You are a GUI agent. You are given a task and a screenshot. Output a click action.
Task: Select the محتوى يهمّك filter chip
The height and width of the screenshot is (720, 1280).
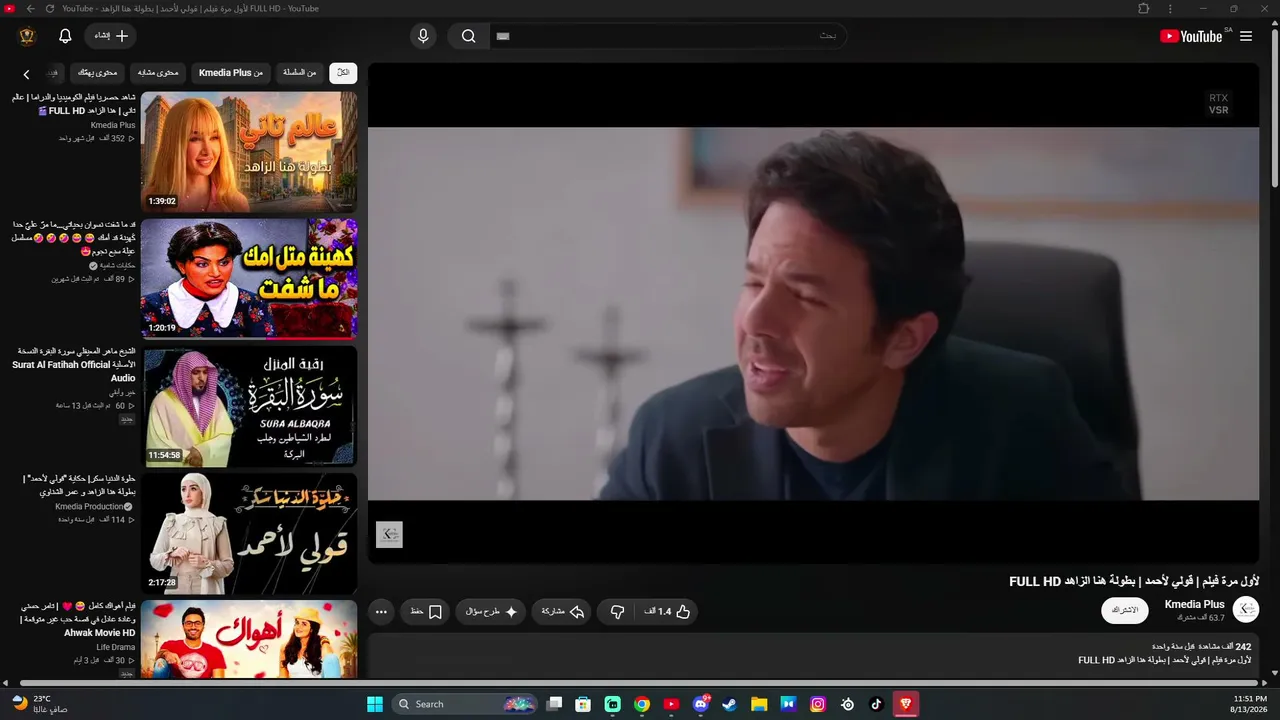[x=98, y=72]
